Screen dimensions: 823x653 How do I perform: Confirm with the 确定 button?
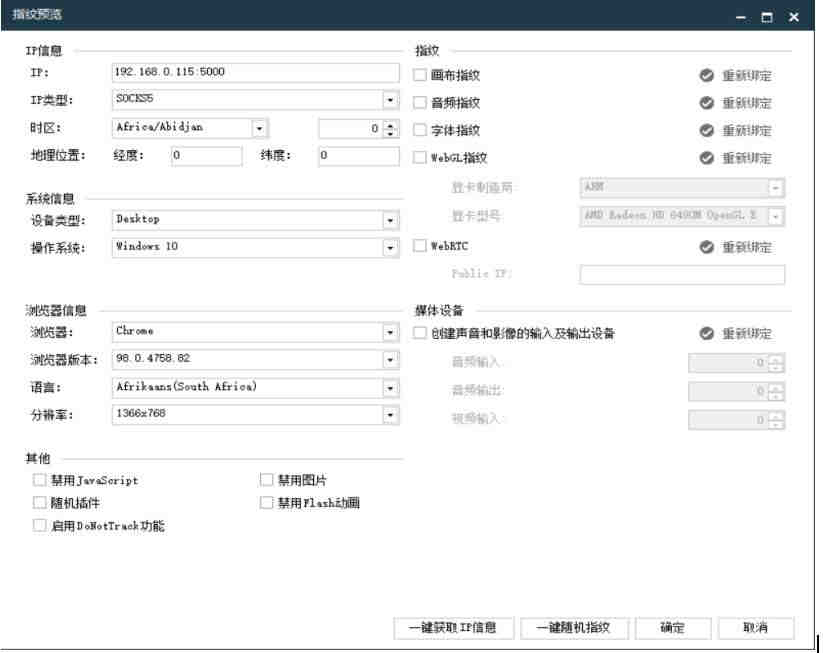click(x=673, y=628)
